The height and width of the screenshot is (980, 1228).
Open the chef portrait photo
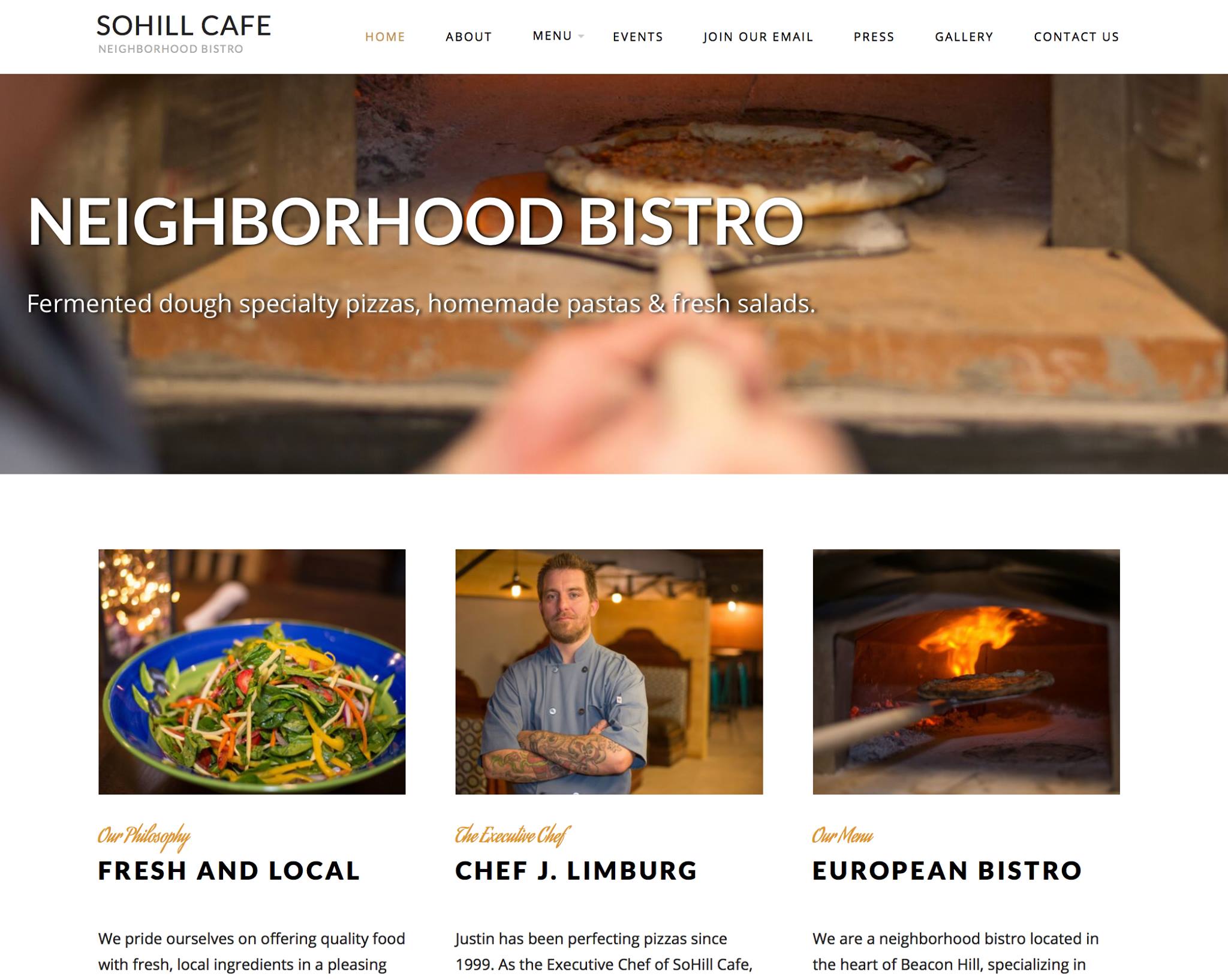pos(609,672)
